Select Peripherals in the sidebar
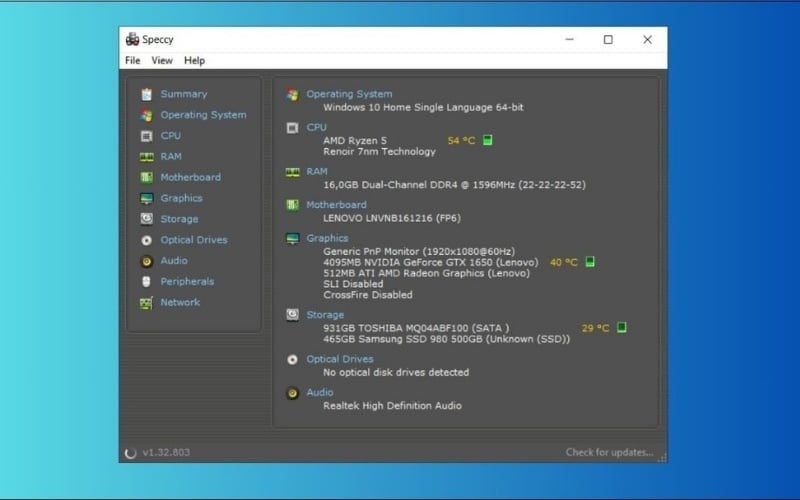The image size is (800, 500). pyautogui.click(x=187, y=282)
